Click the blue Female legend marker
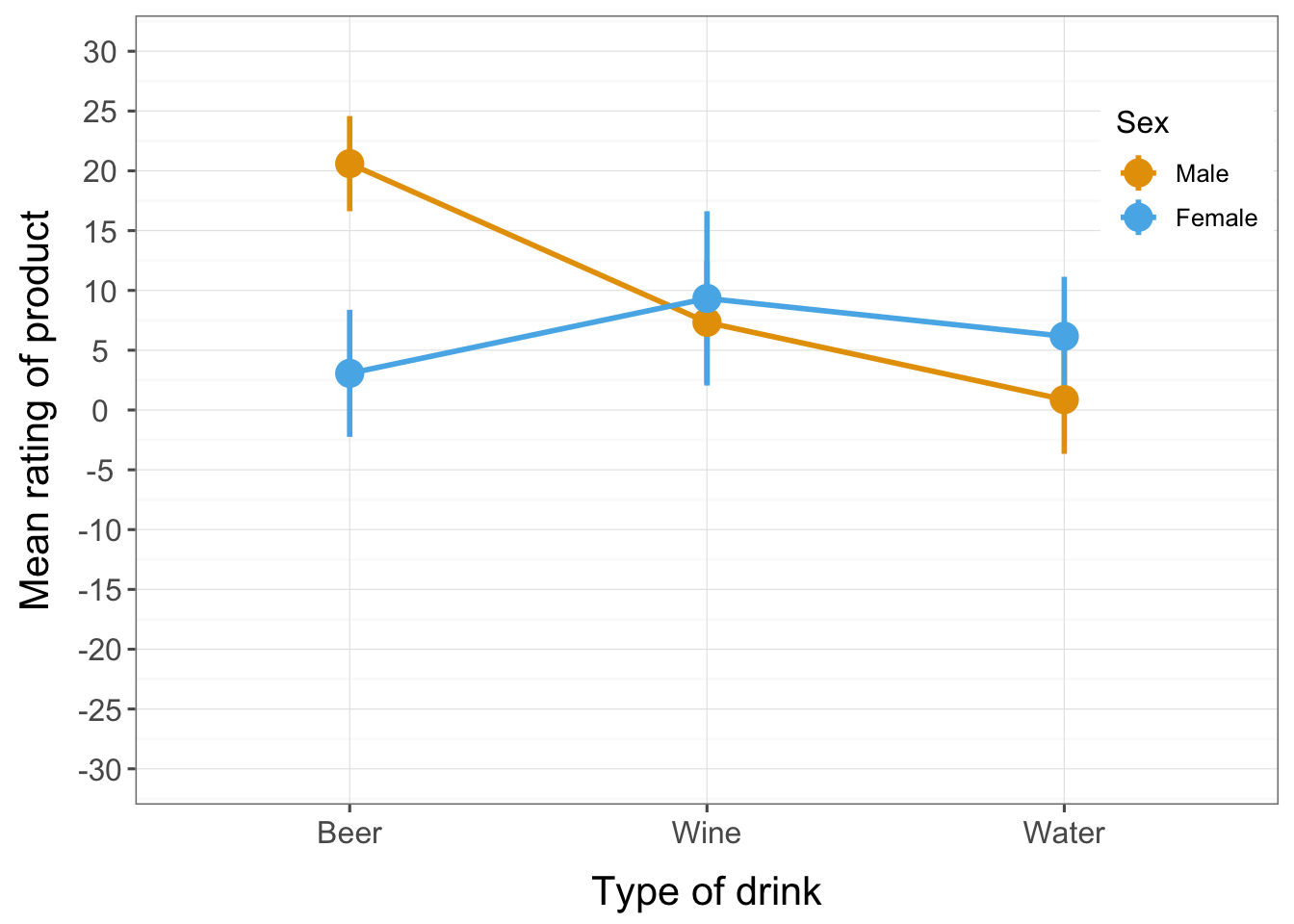Viewport: 1294px width, 924px height. pos(1138,218)
